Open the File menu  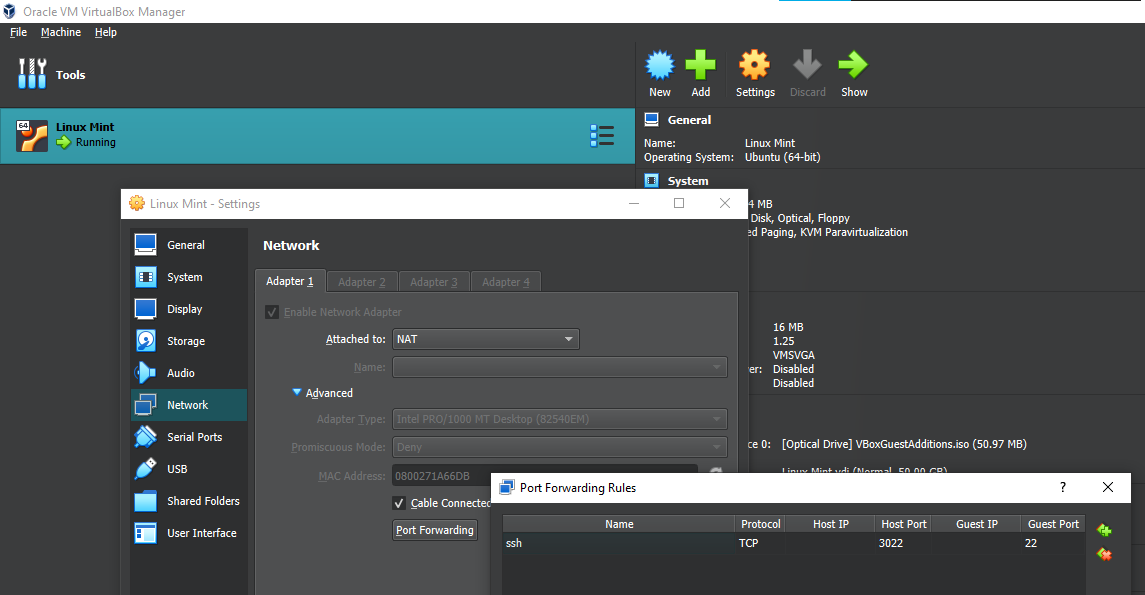click(x=18, y=32)
